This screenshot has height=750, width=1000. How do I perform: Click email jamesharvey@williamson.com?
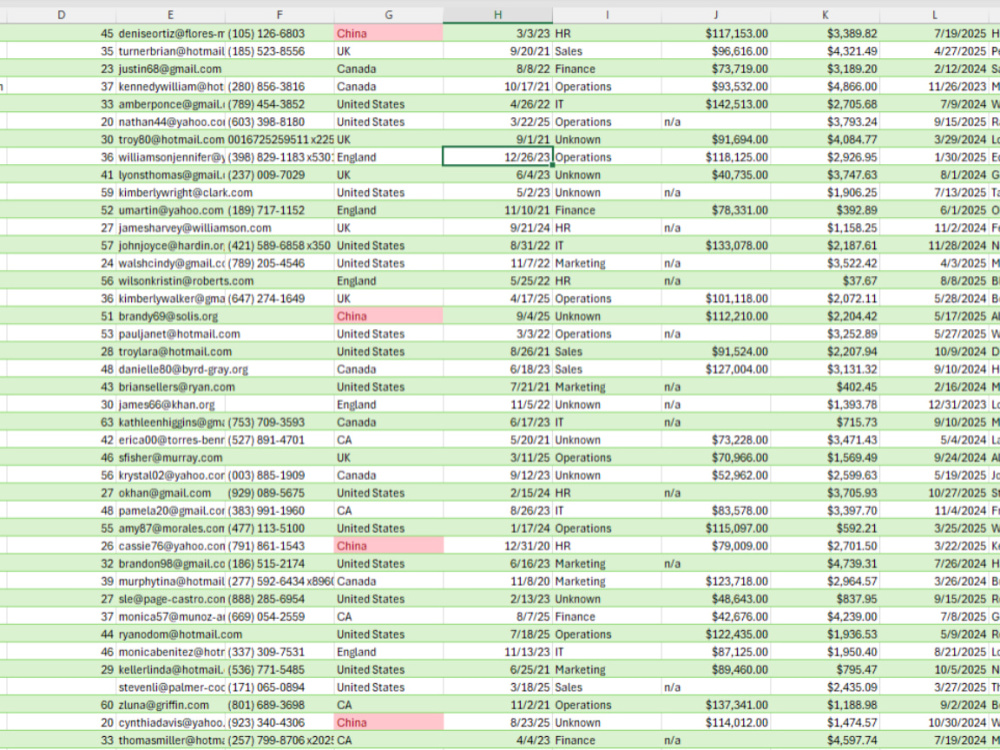(x=170, y=228)
